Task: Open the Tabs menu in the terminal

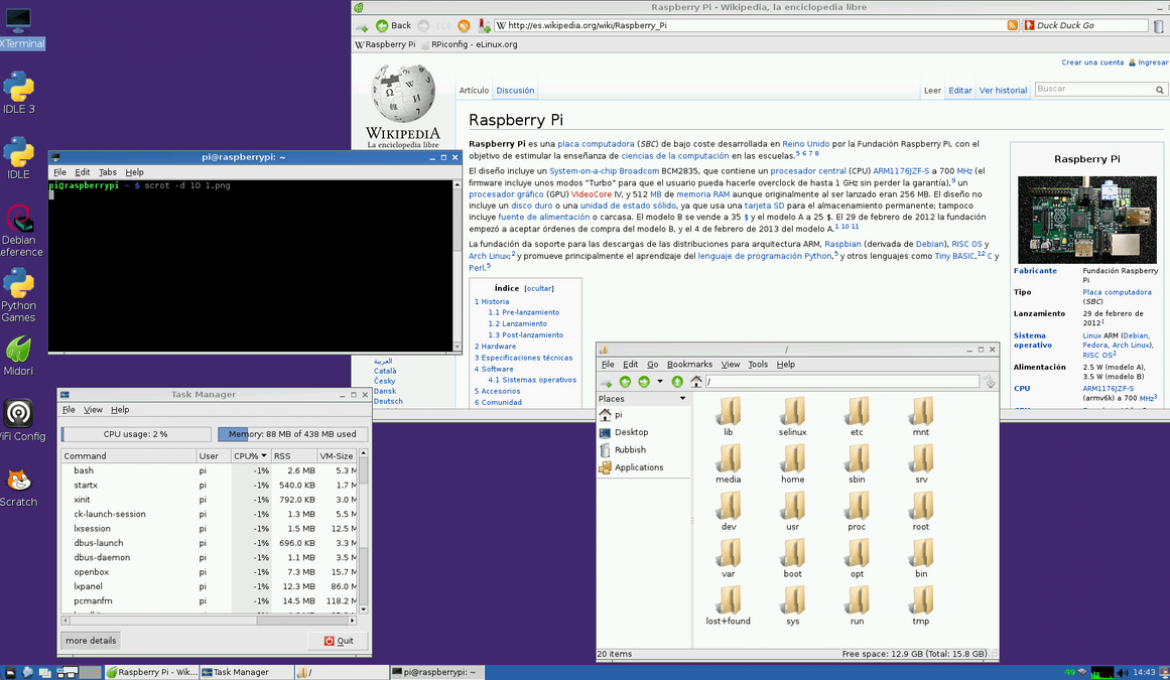Action: (107, 172)
